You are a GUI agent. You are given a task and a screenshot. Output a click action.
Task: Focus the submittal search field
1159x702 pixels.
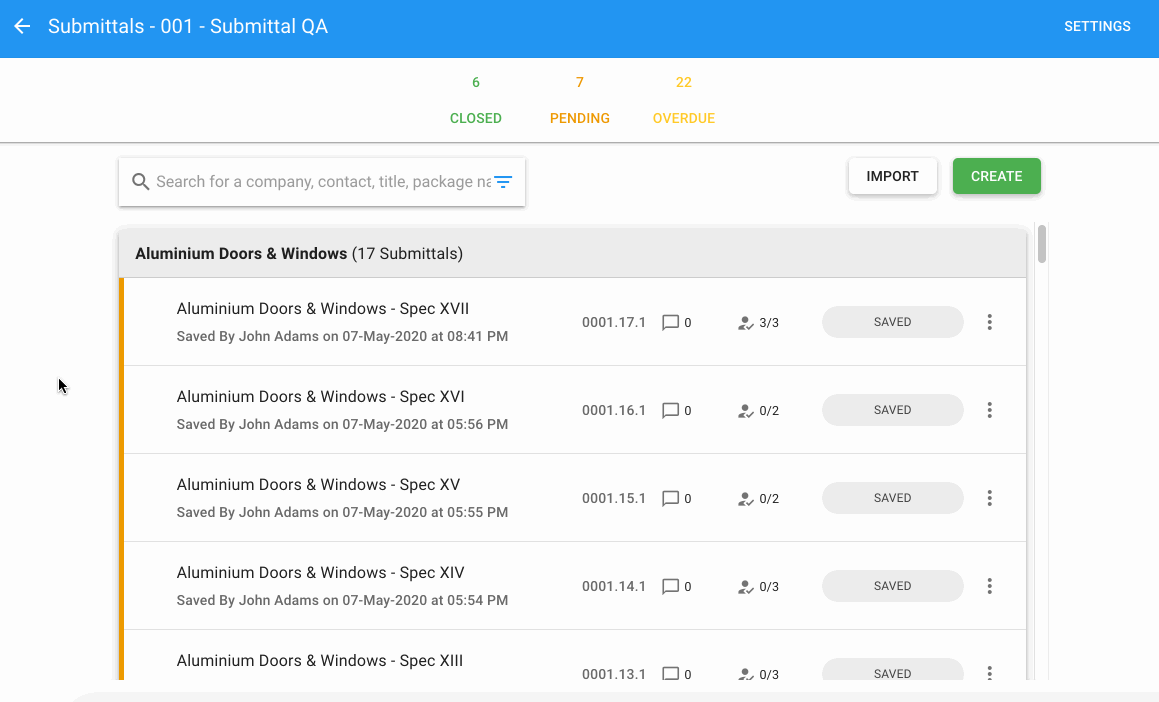pos(323,182)
